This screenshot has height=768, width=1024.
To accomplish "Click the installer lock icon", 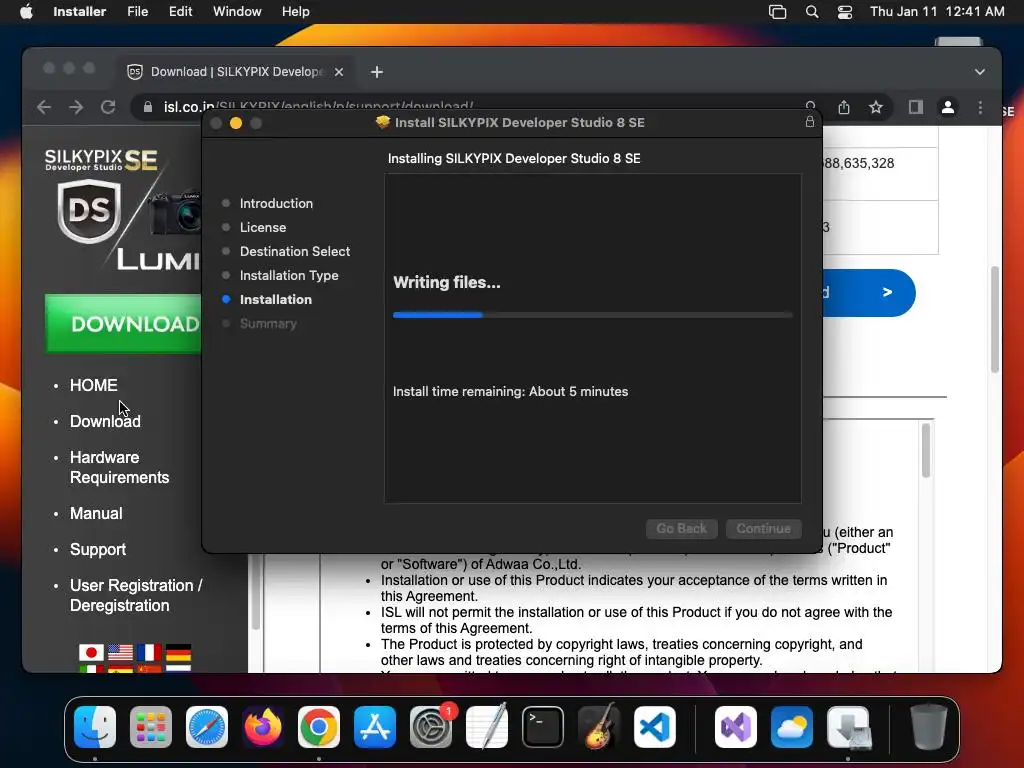I will coord(810,121).
